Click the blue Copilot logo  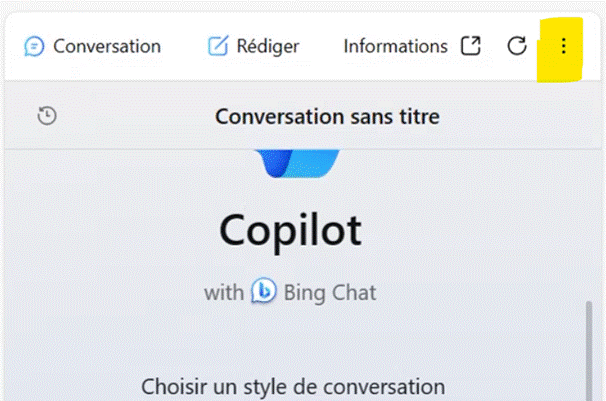(297, 163)
